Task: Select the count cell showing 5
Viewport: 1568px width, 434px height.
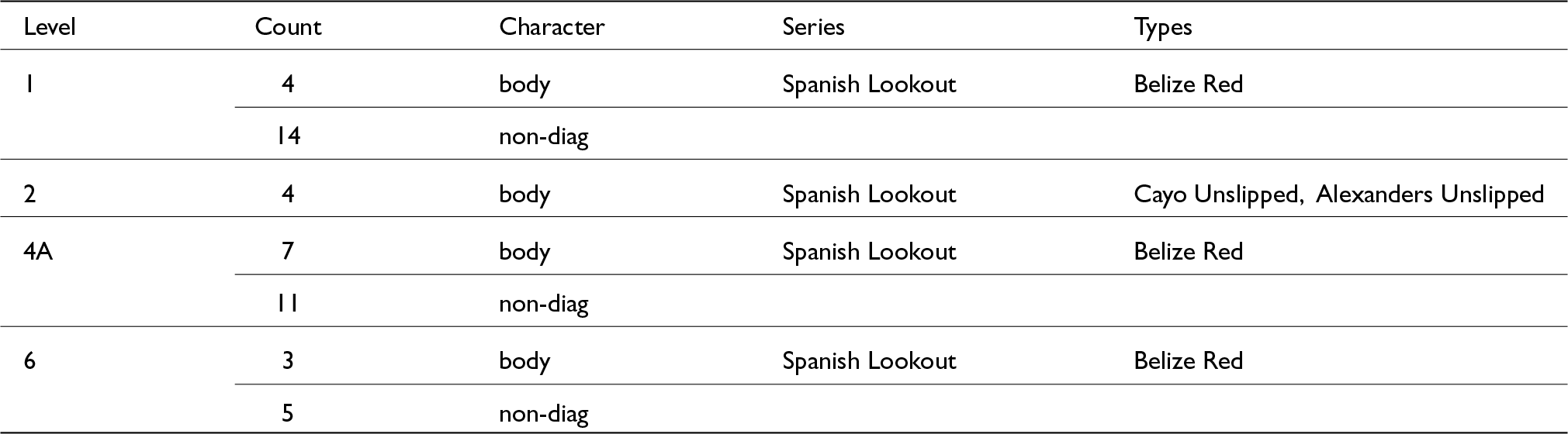Action: [288, 413]
